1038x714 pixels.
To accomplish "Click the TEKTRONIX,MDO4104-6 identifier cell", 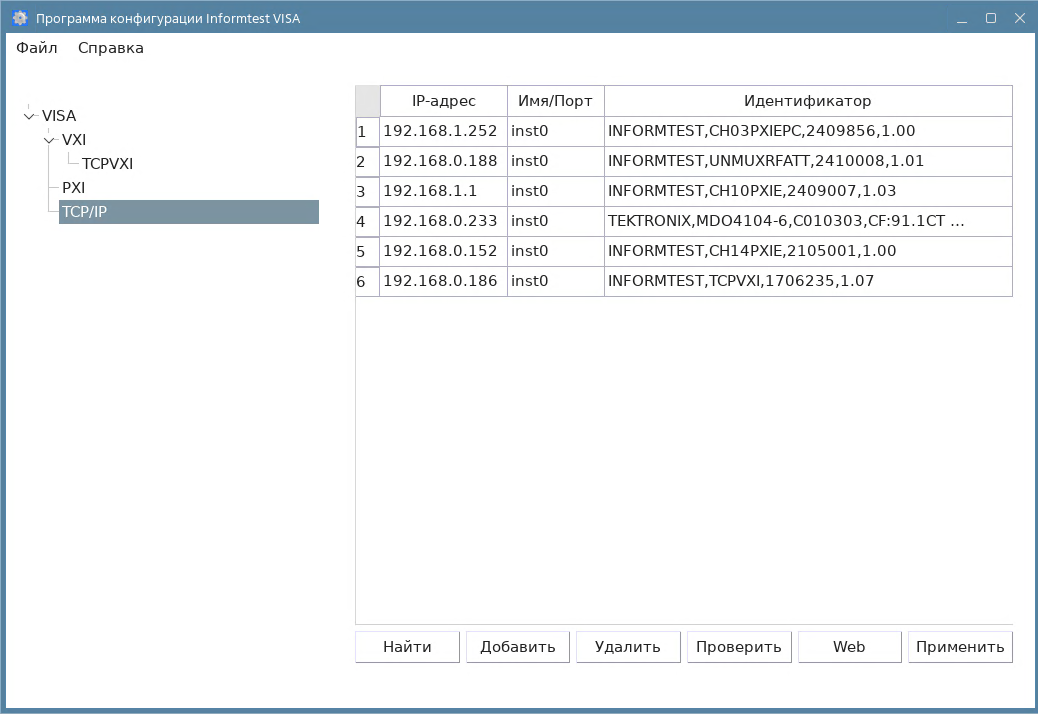I will 808,221.
